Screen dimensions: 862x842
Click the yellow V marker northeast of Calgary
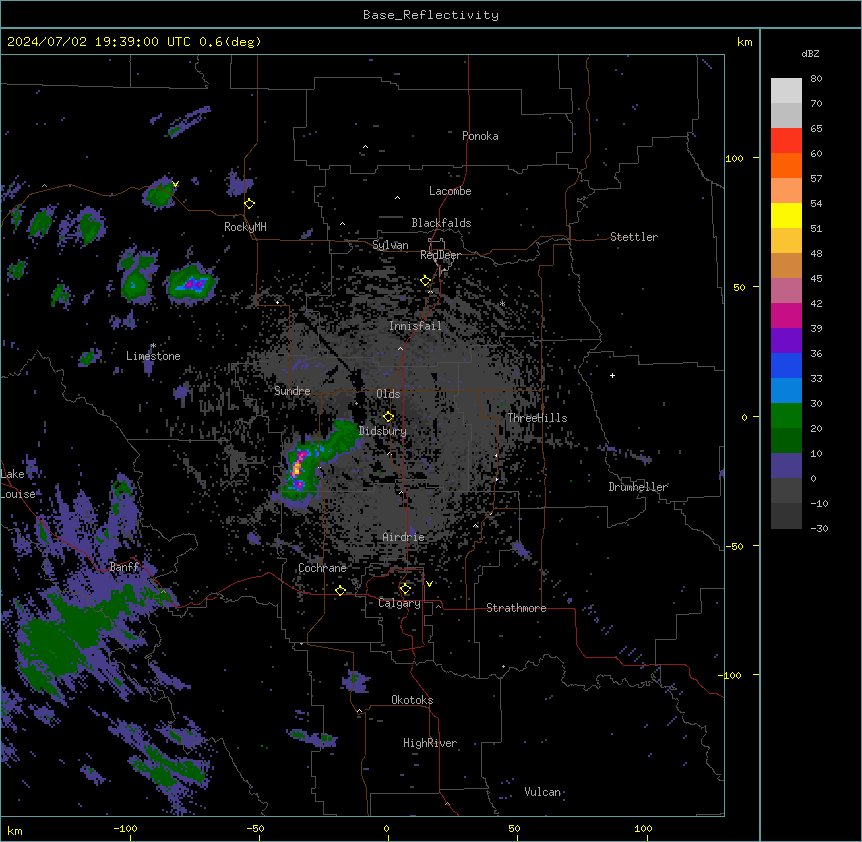pos(429,584)
